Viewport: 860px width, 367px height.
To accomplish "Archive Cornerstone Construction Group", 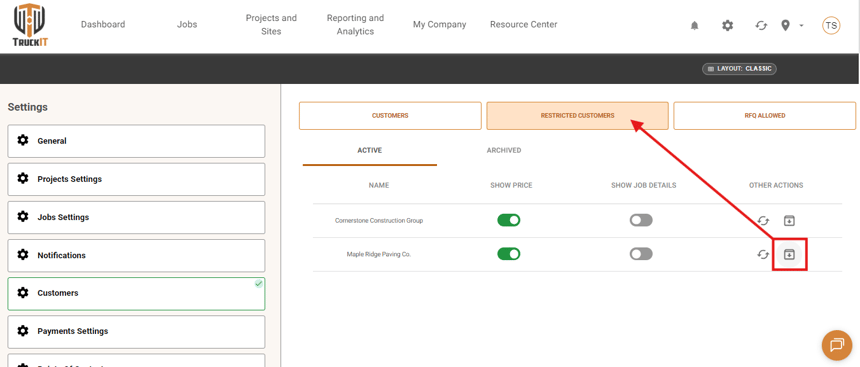I will pyautogui.click(x=789, y=221).
